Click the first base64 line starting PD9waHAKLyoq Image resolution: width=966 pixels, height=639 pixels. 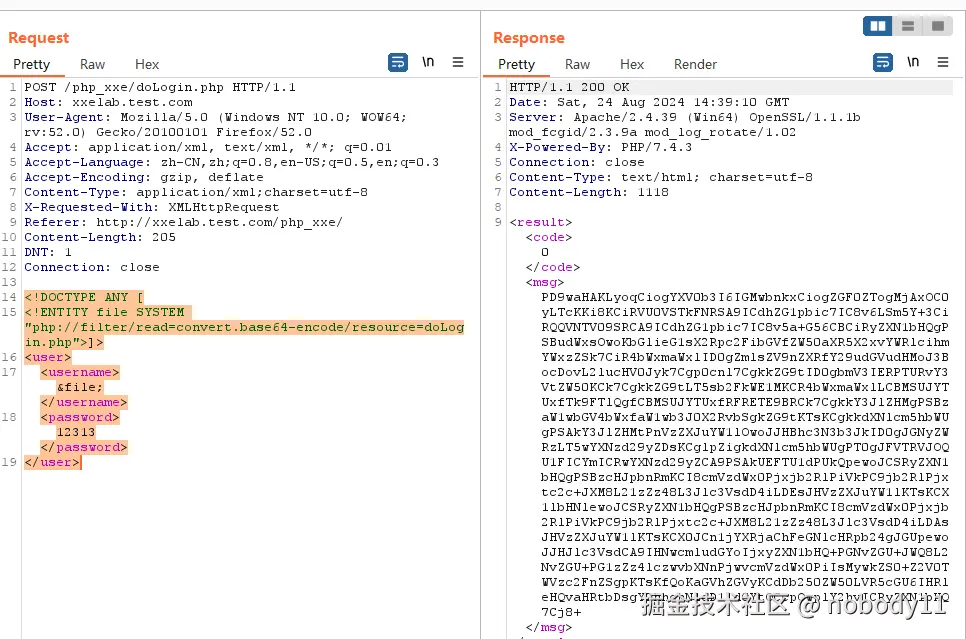(x=745, y=297)
